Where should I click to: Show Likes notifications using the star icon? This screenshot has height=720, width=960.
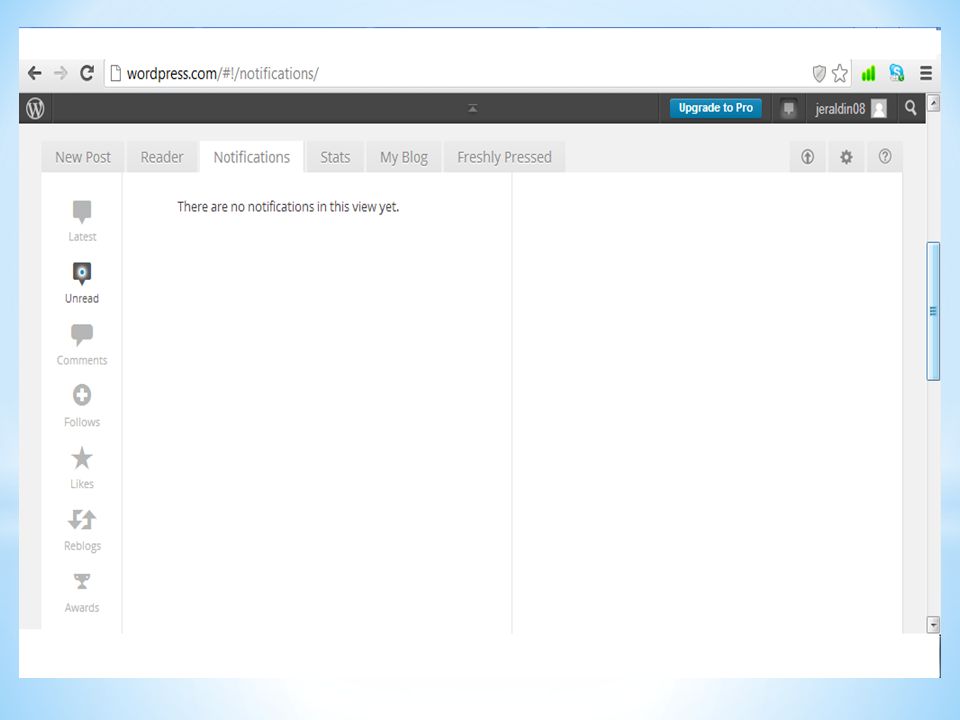(x=82, y=468)
